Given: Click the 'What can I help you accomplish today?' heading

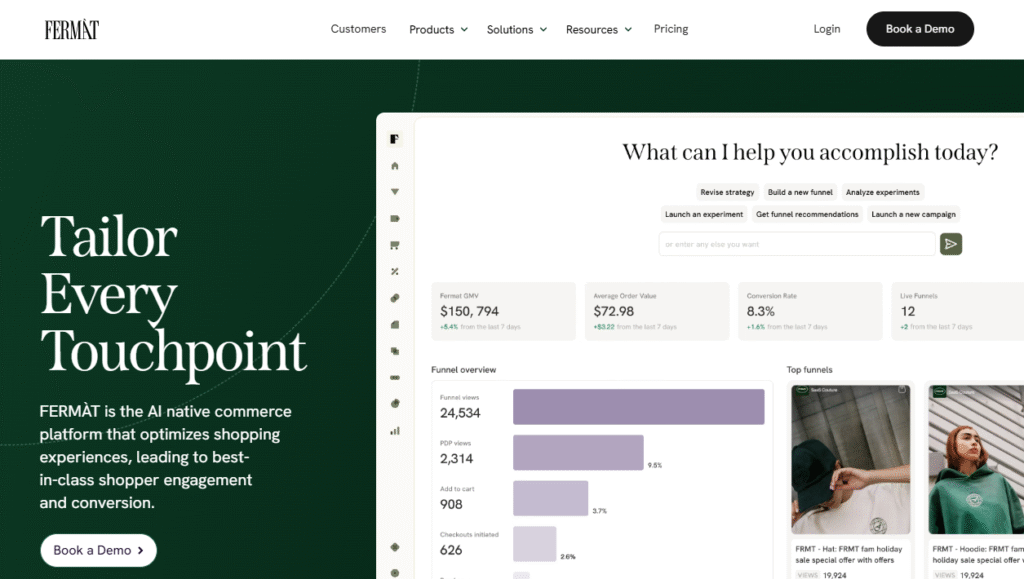Looking at the screenshot, I should (810, 152).
